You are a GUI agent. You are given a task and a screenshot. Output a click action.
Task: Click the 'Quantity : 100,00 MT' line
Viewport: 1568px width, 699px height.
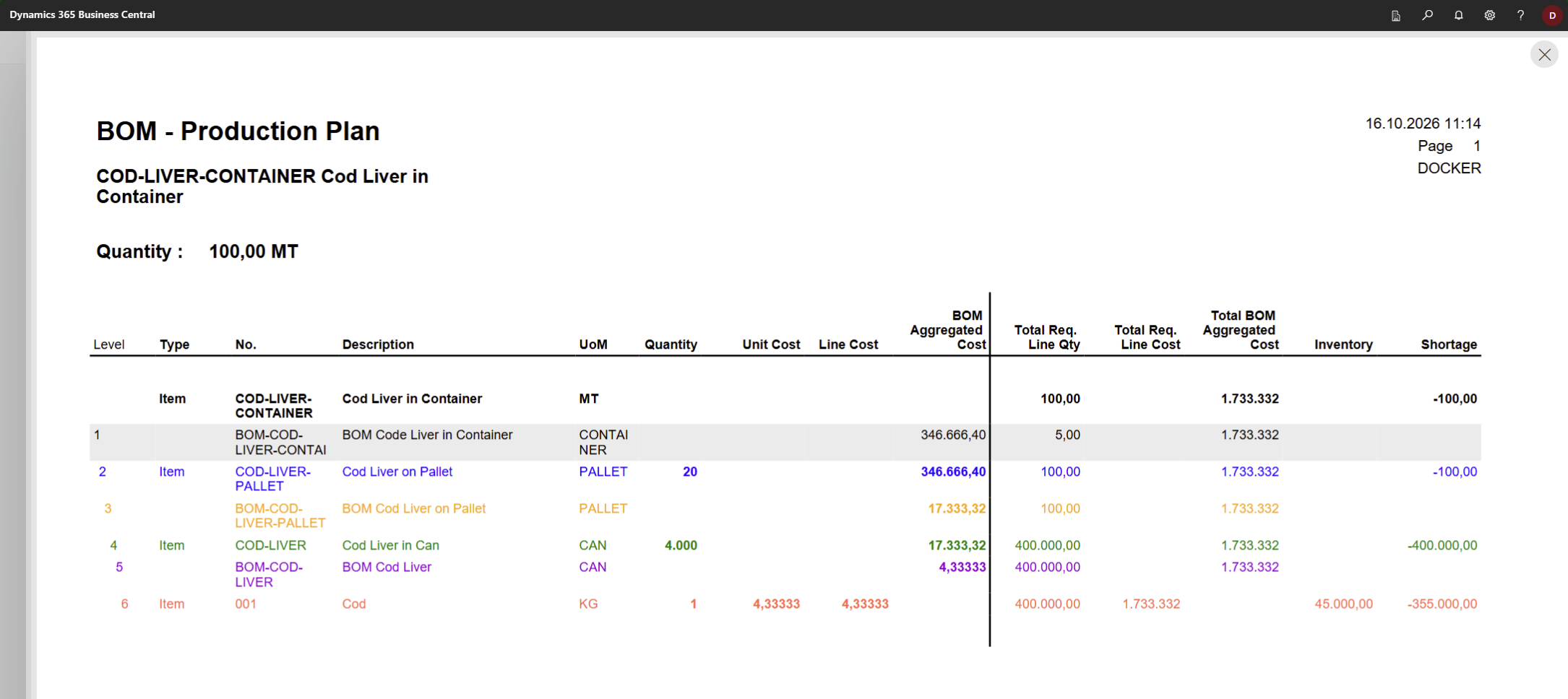(x=197, y=251)
